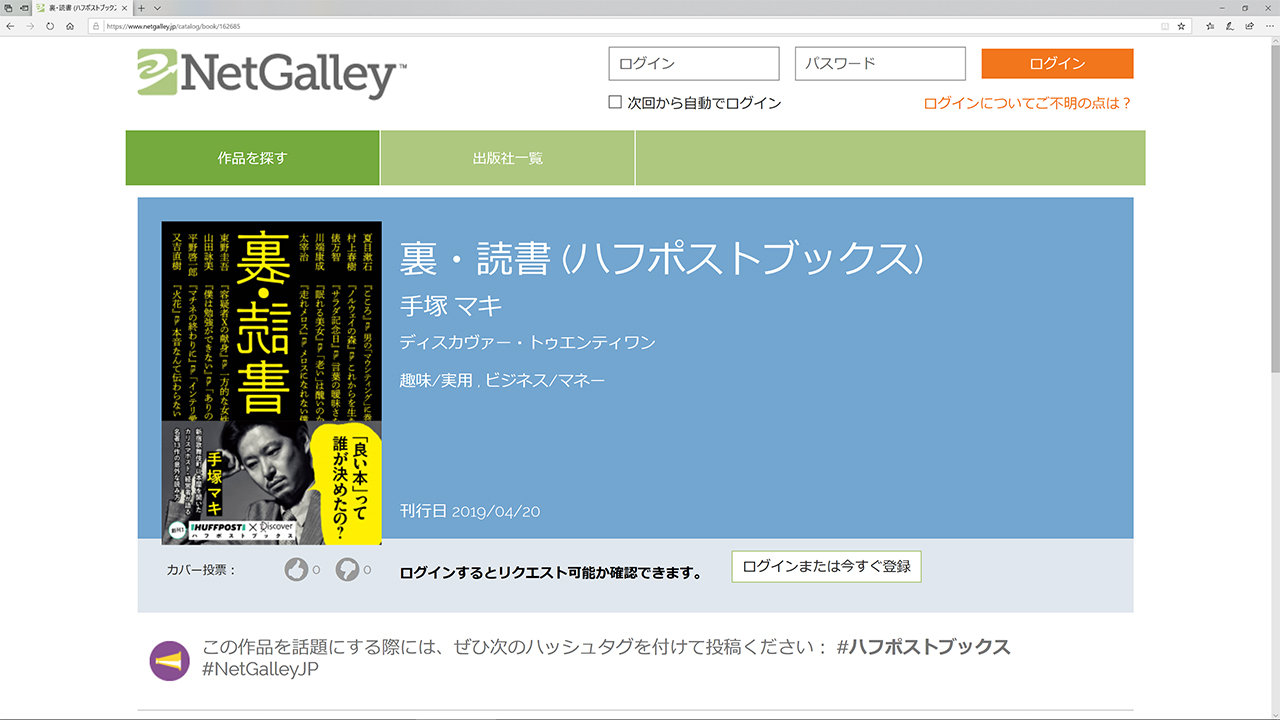
Task: Share this page
Action: click(1249, 26)
